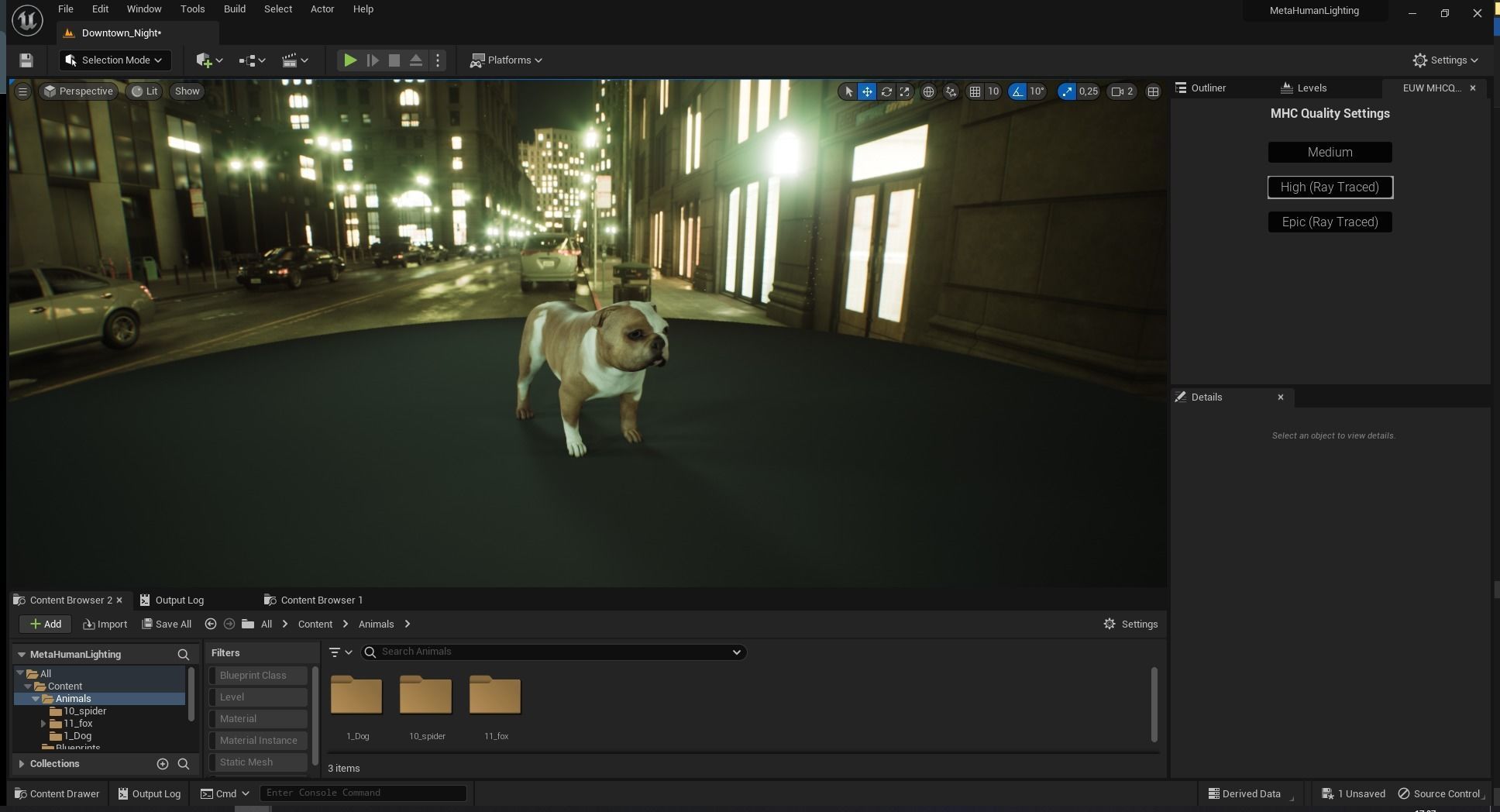Screen dimensions: 1500x812
Task: Switch the world/local coordinate system globe
Action: (x=928, y=91)
